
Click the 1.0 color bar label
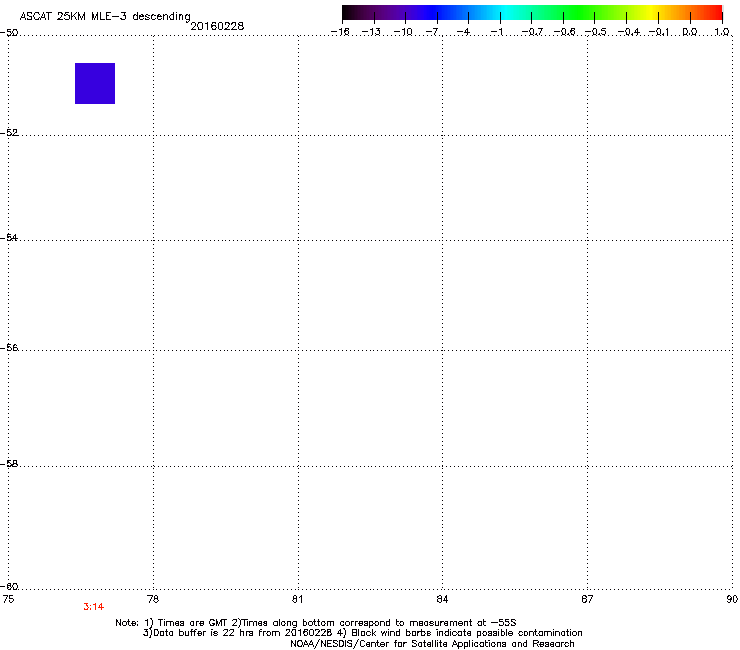(x=722, y=32)
